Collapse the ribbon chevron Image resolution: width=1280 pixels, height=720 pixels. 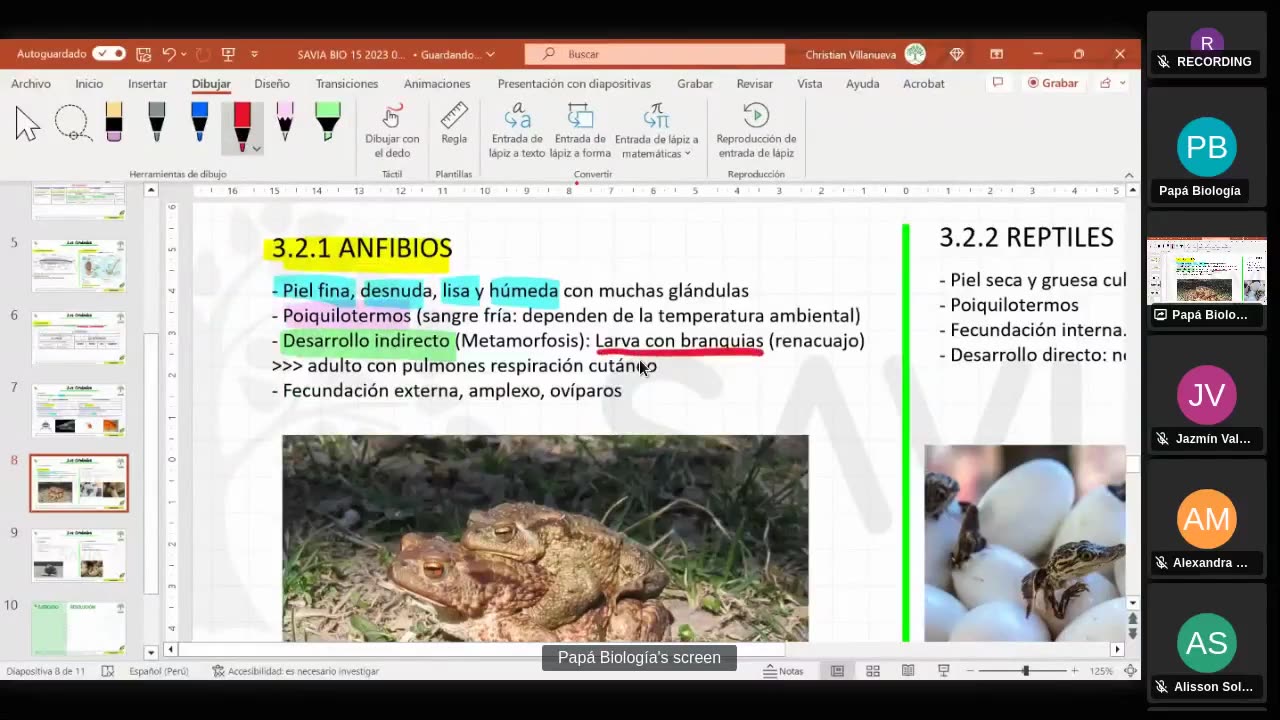(x=1129, y=175)
